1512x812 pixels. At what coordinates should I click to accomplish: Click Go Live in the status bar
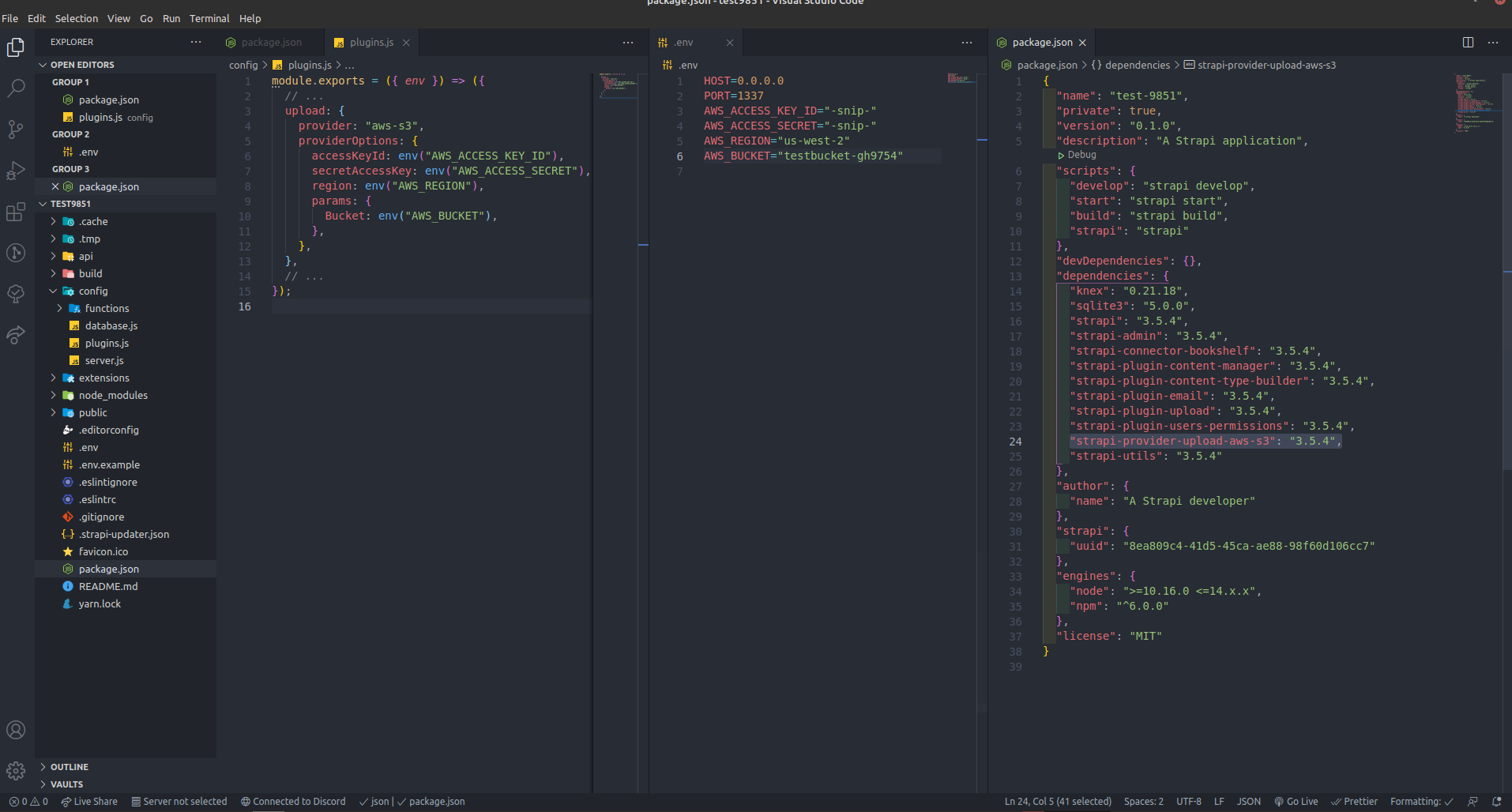click(1296, 801)
